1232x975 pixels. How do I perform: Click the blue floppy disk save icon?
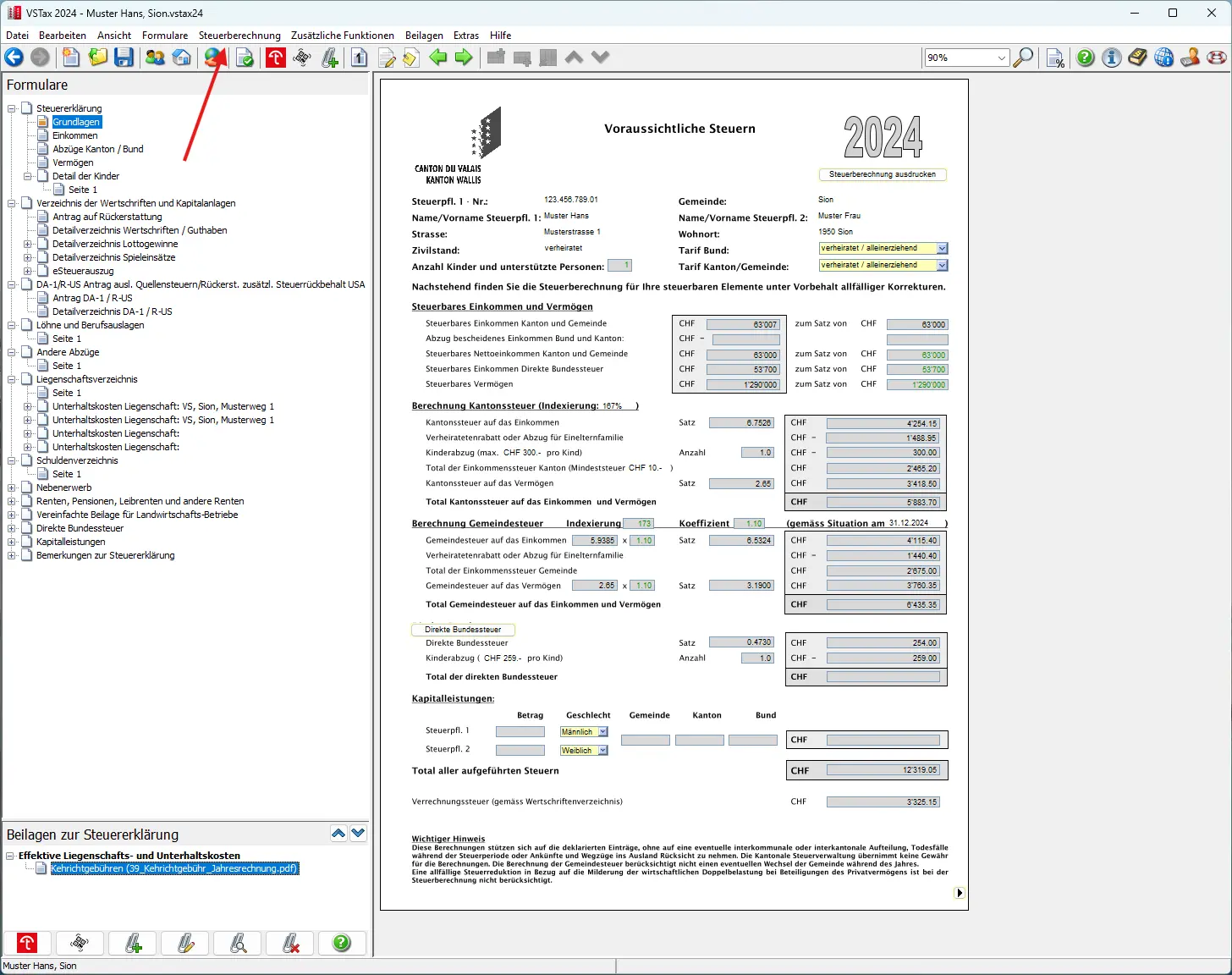tap(124, 58)
